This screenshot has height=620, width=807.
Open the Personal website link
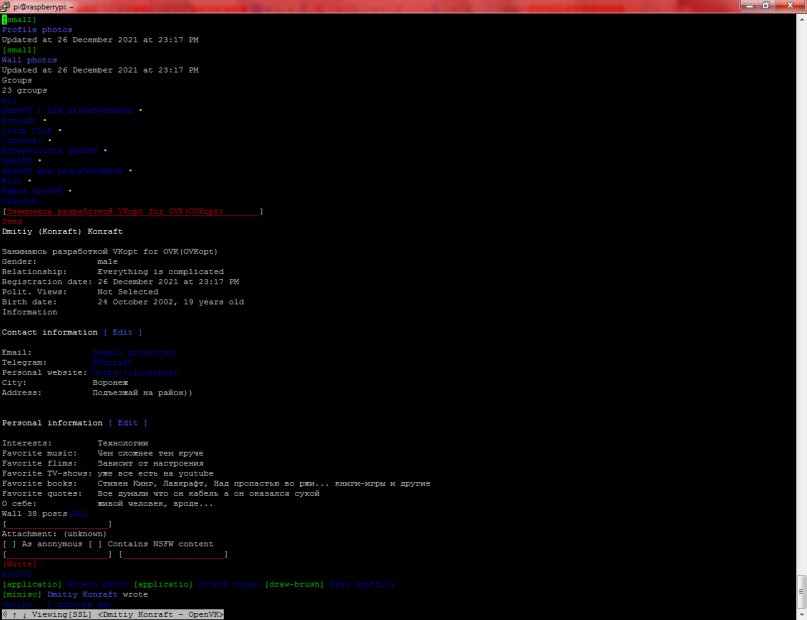click(x=134, y=372)
